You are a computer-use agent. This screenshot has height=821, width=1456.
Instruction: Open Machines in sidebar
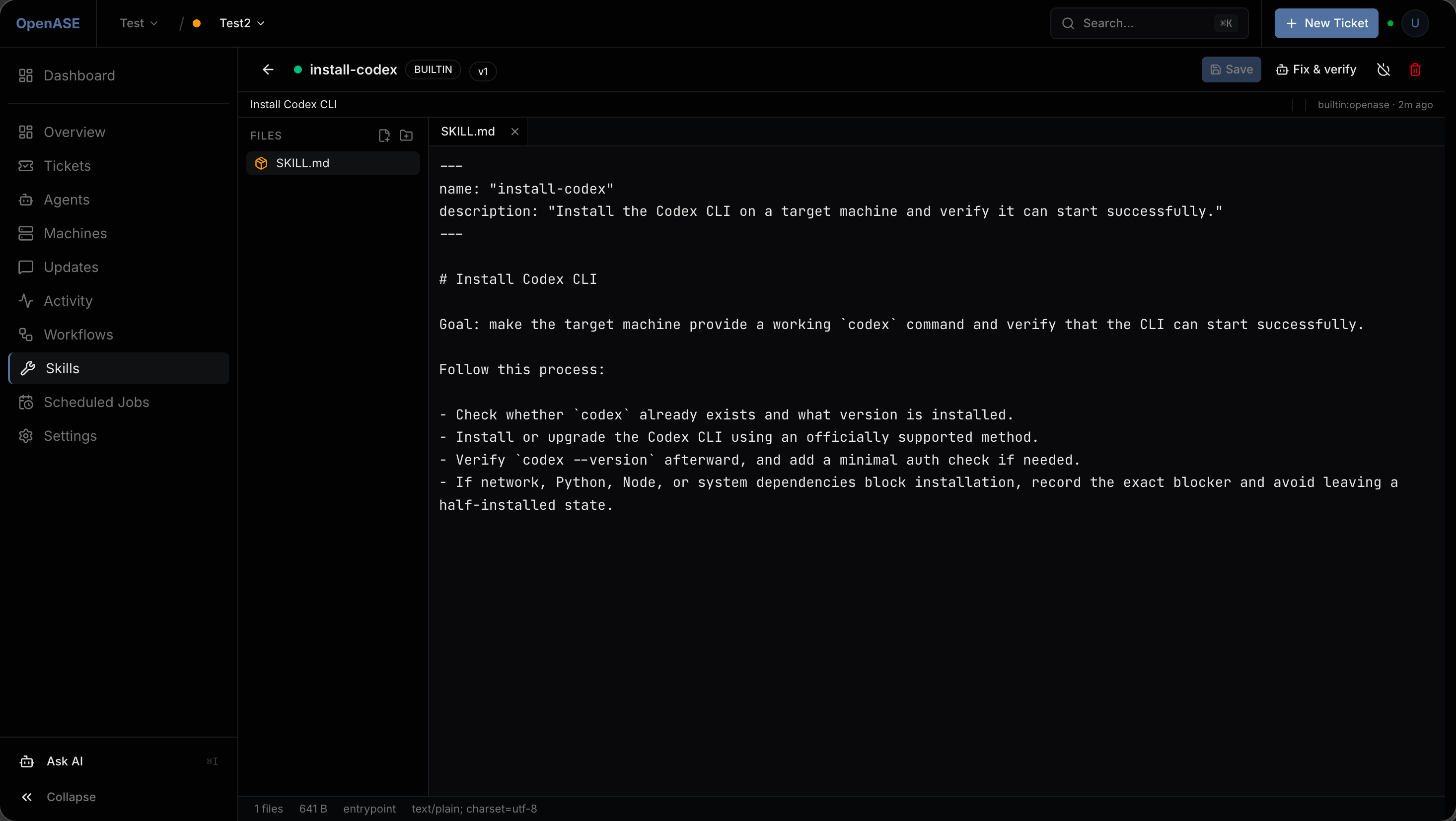[x=119, y=233]
